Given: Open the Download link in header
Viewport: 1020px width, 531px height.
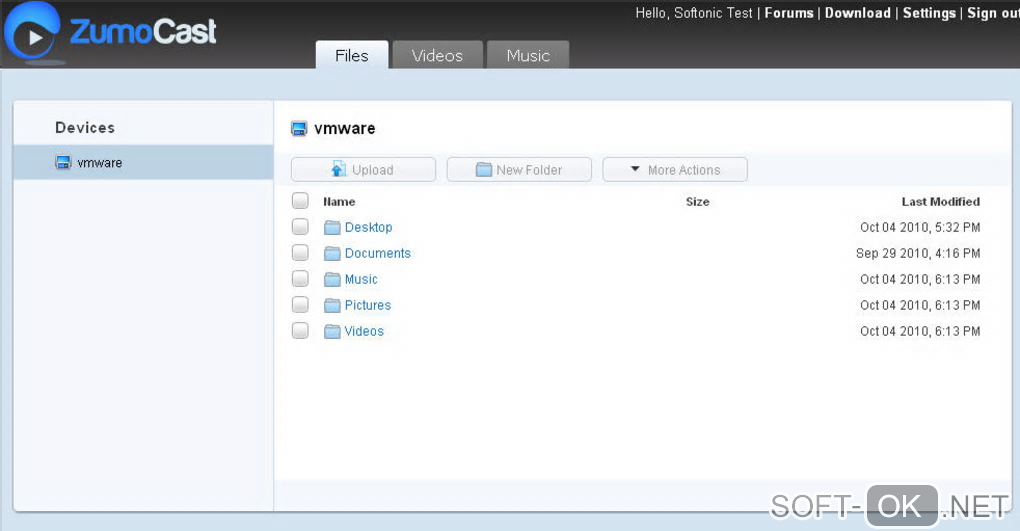Looking at the screenshot, I should 857,13.
